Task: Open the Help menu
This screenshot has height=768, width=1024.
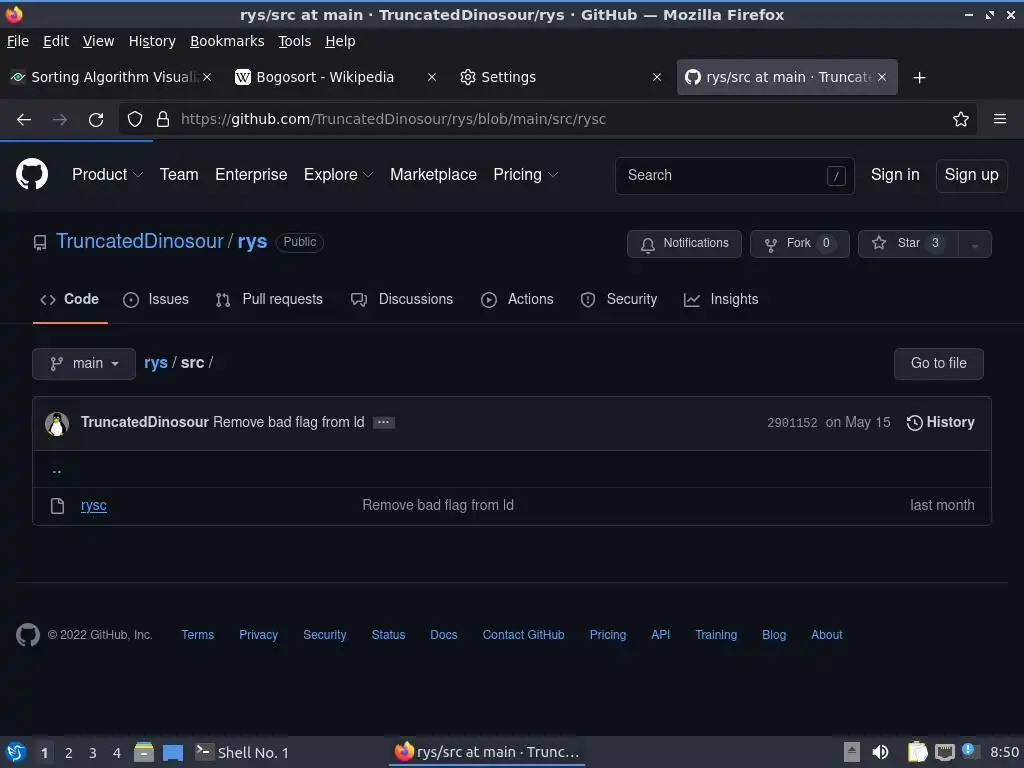Action: pyautogui.click(x=340, y=41)
